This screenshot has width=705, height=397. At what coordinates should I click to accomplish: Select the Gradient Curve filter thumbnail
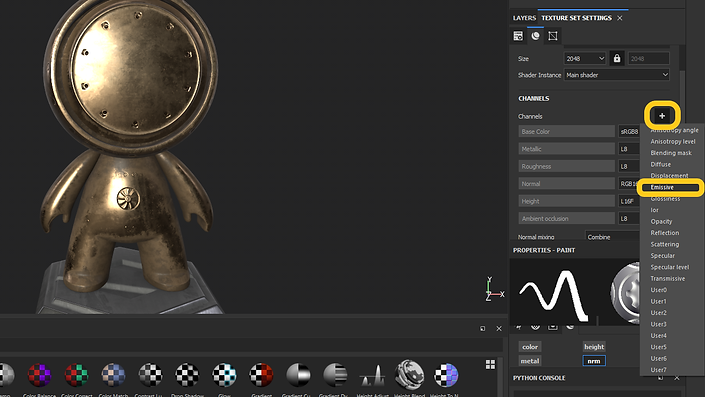[x=298, y=375]
